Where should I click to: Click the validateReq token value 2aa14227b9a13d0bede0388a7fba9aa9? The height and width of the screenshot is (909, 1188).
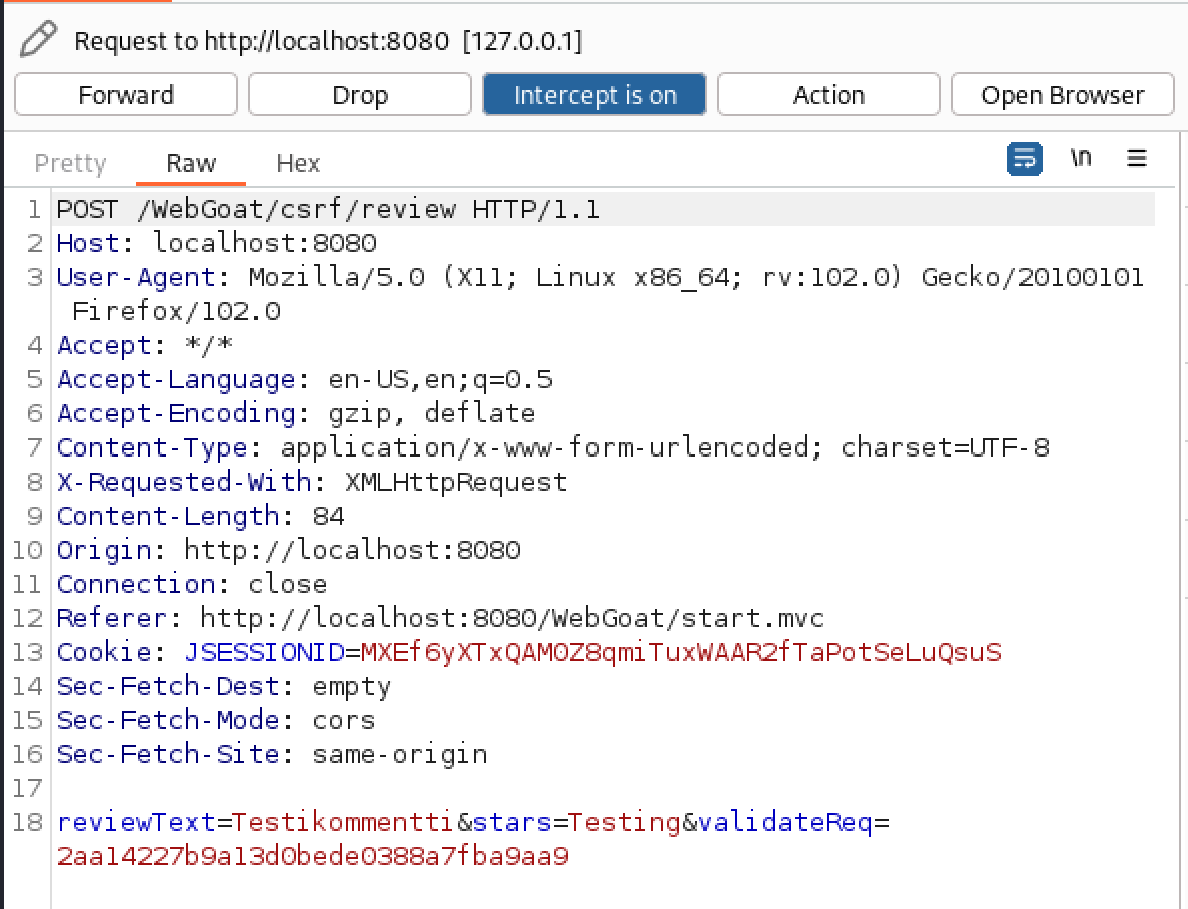point(312,856)
